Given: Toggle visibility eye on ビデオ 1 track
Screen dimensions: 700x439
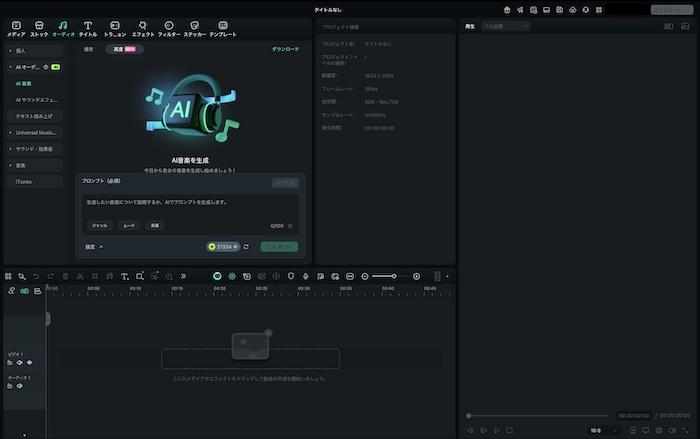Looking at the screenshot, I should click(29, 362).
